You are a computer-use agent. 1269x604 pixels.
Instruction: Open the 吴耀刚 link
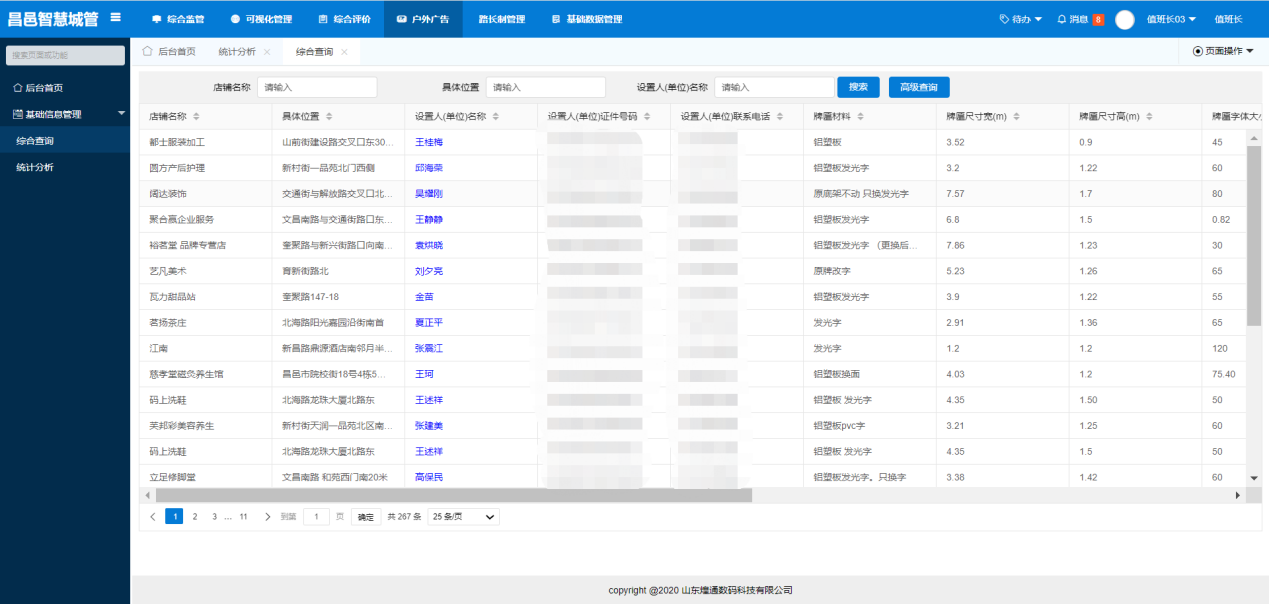click(428, 194)
